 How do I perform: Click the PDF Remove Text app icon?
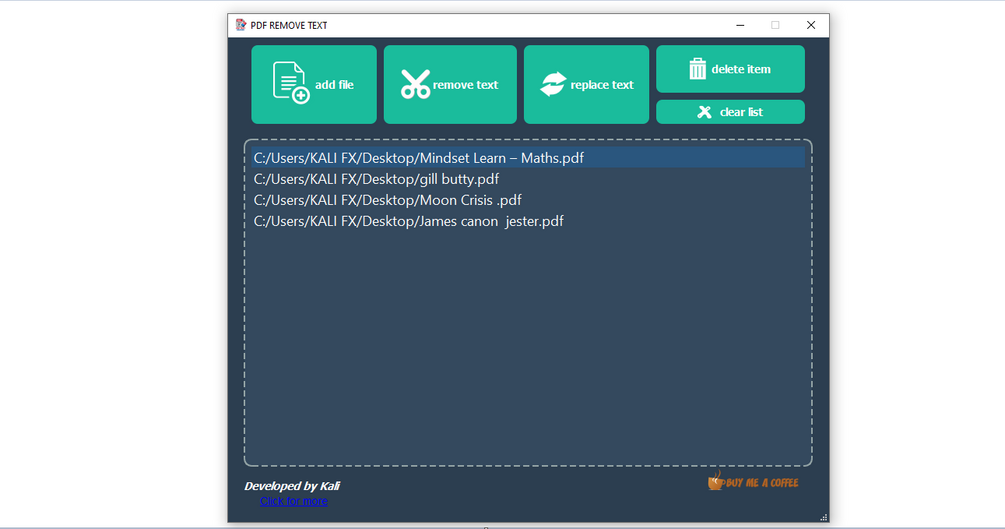click(241, 25)
